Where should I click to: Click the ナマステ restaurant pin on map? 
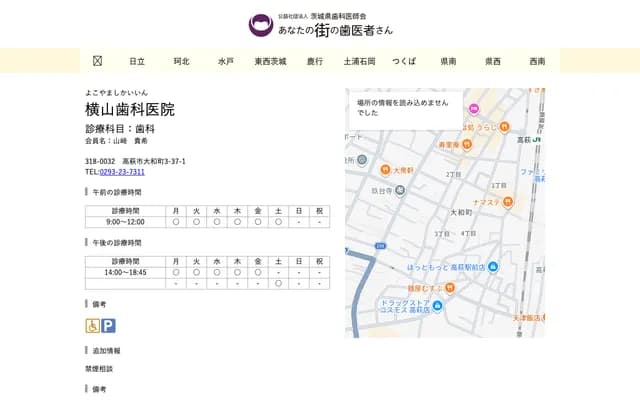coord(507,202)
